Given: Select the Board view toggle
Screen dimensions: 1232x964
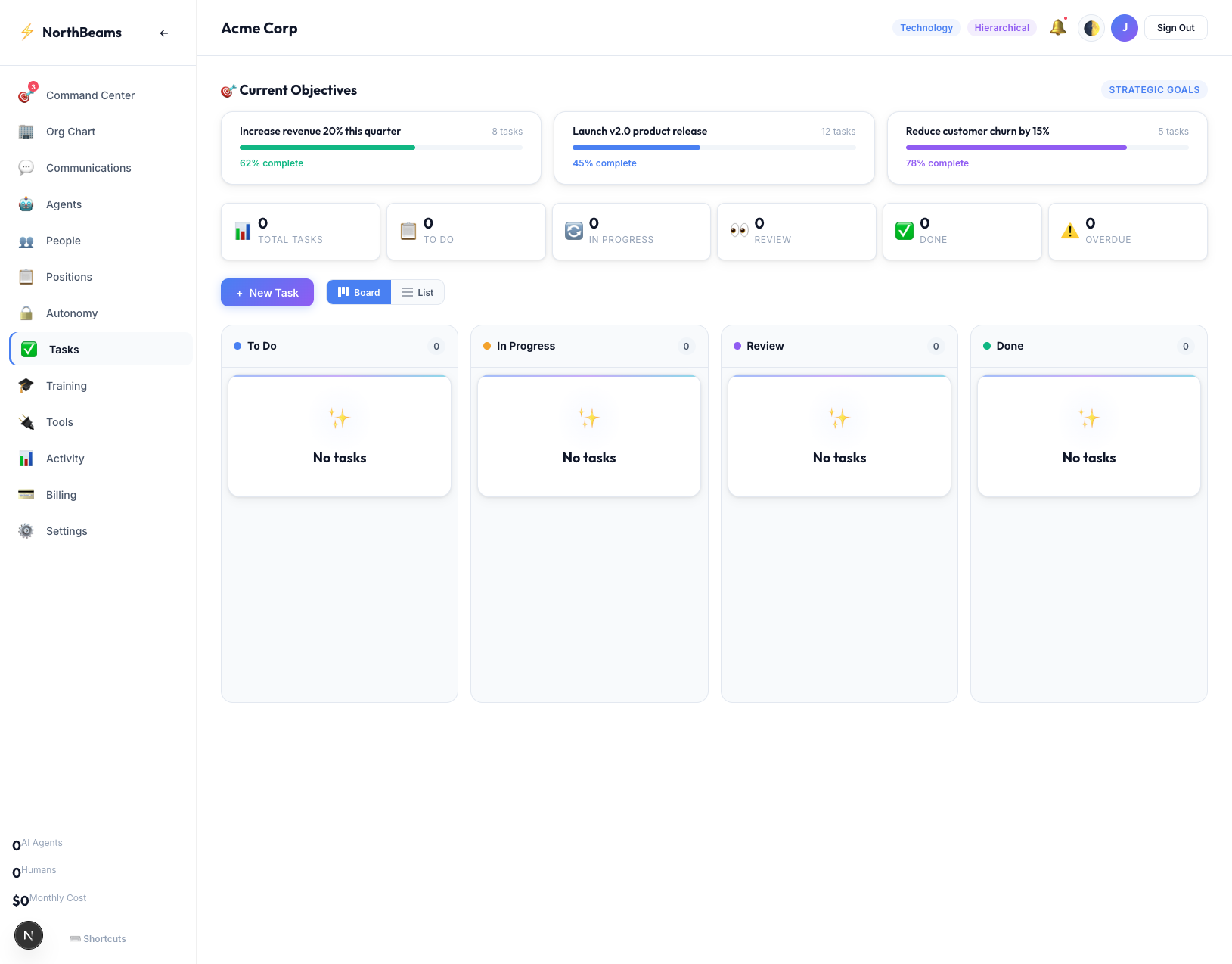Looking at the screenshot, I should click(x=358, y=292).
